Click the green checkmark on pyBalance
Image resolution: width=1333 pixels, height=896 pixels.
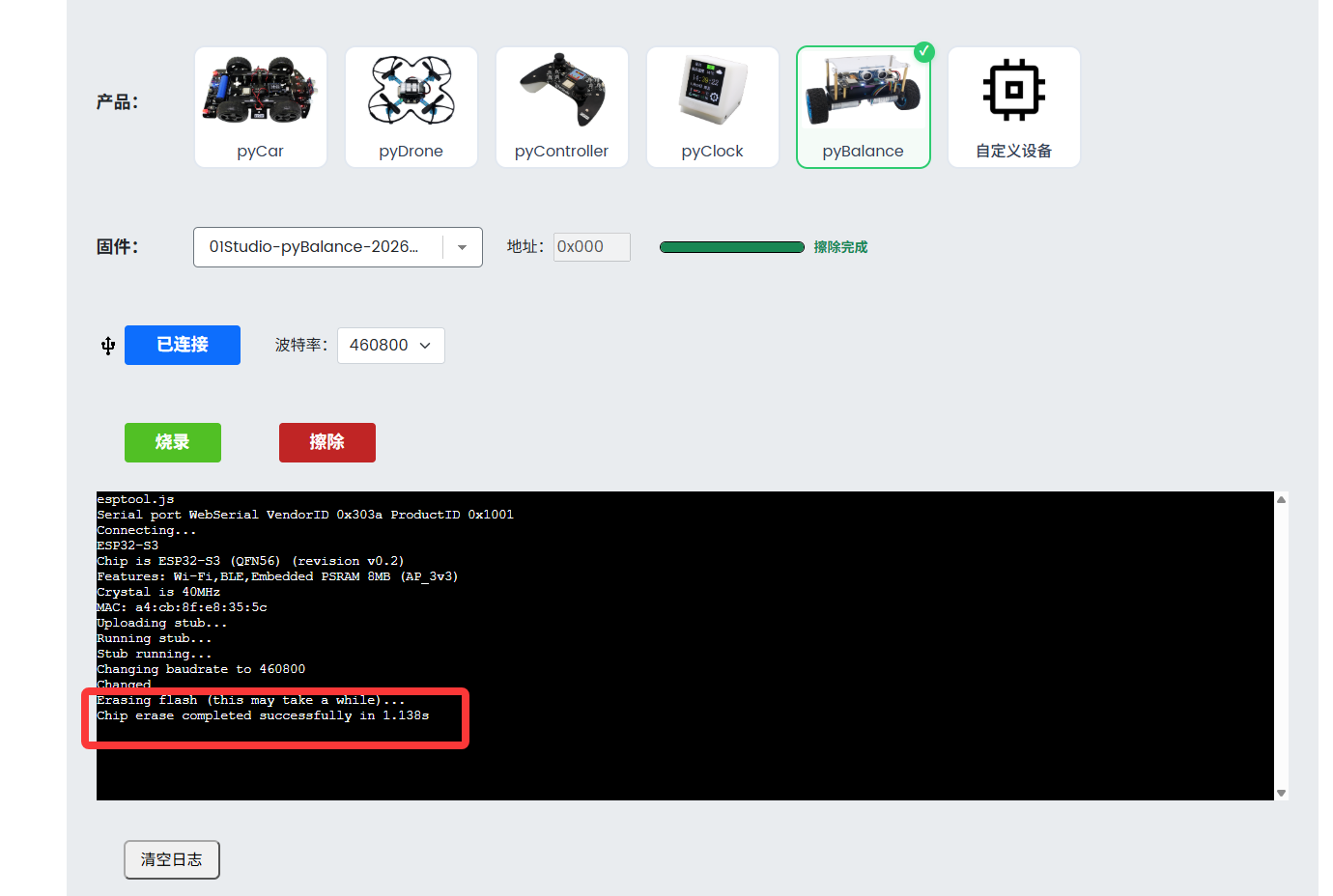924,51
